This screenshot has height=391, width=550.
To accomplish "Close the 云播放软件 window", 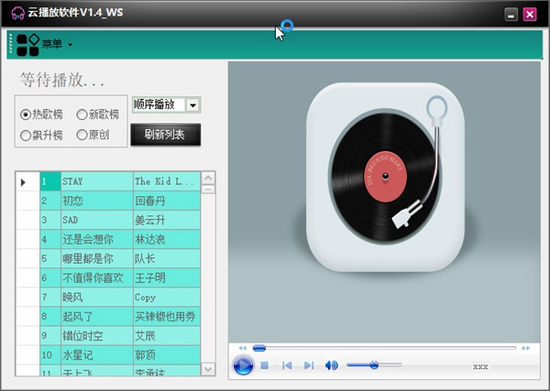I will pos(530,15).
